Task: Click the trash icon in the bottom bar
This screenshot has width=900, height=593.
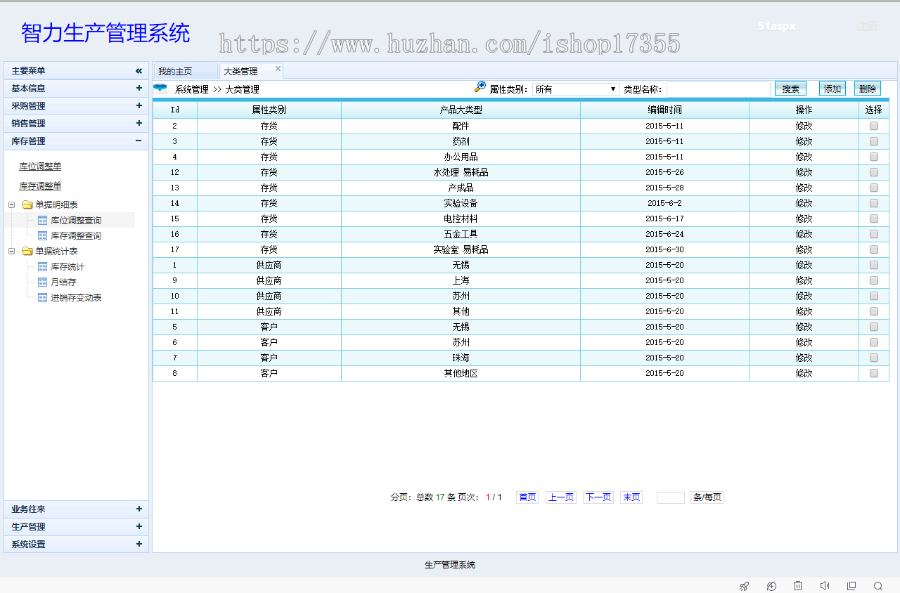Action: [x=798, y=586]
